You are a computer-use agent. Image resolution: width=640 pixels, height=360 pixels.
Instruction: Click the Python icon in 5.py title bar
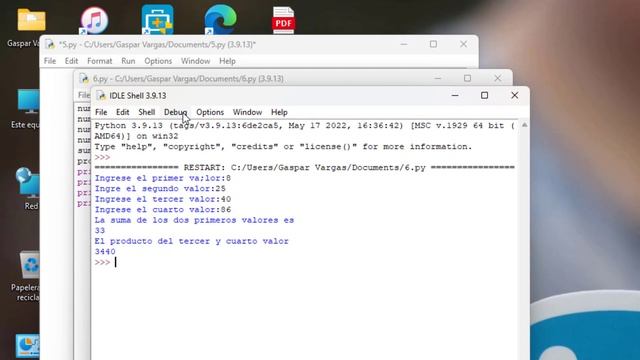[x=50, y=44]
